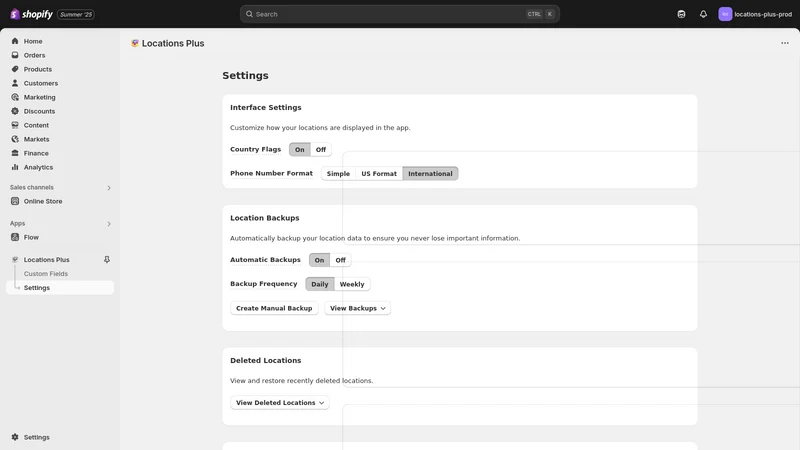Expand View Backups dropdown
The width and height of the screenshot is (800, 450).
click(x=358, y=308)
